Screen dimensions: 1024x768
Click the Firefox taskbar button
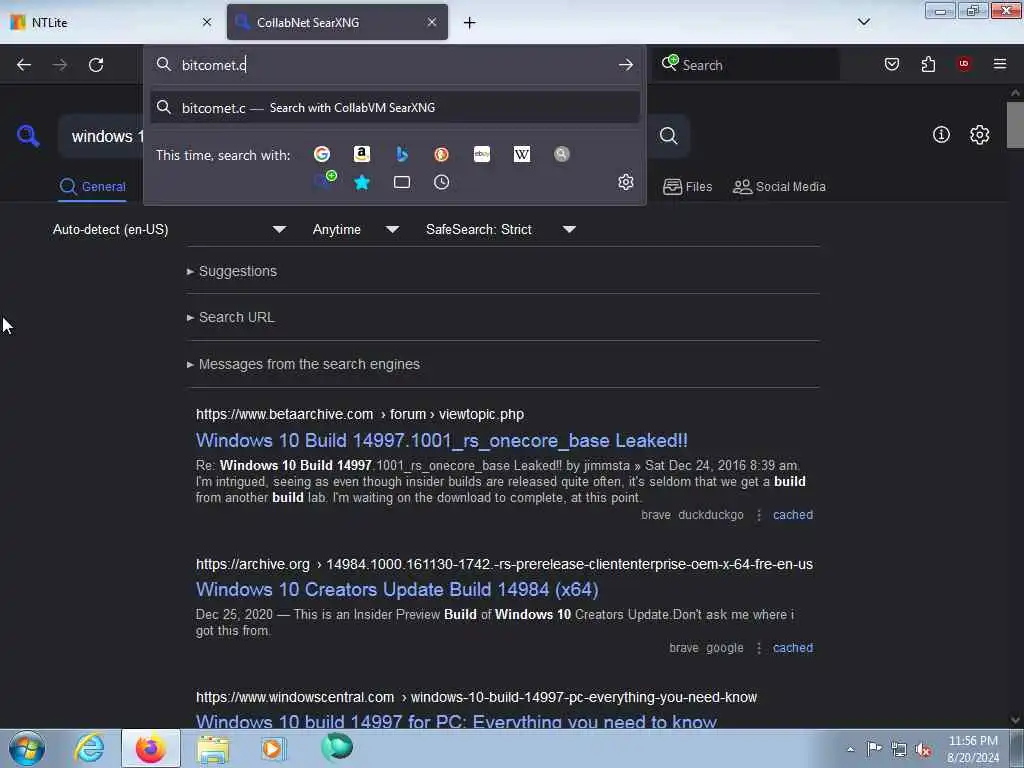pyautogui.click(x=150, y=748)
